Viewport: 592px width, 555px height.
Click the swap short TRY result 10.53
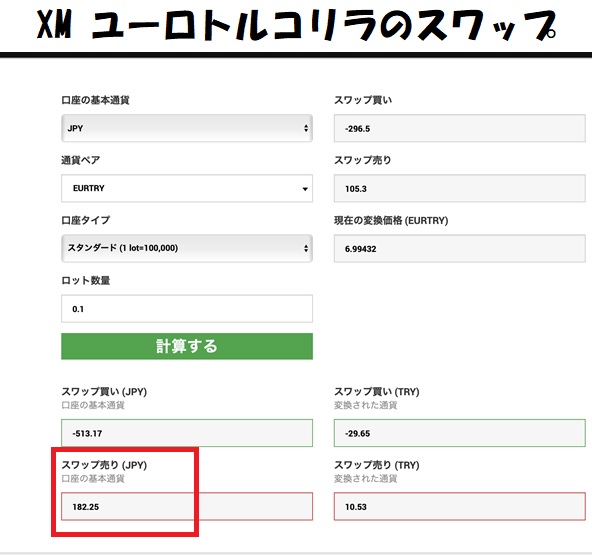459,506
